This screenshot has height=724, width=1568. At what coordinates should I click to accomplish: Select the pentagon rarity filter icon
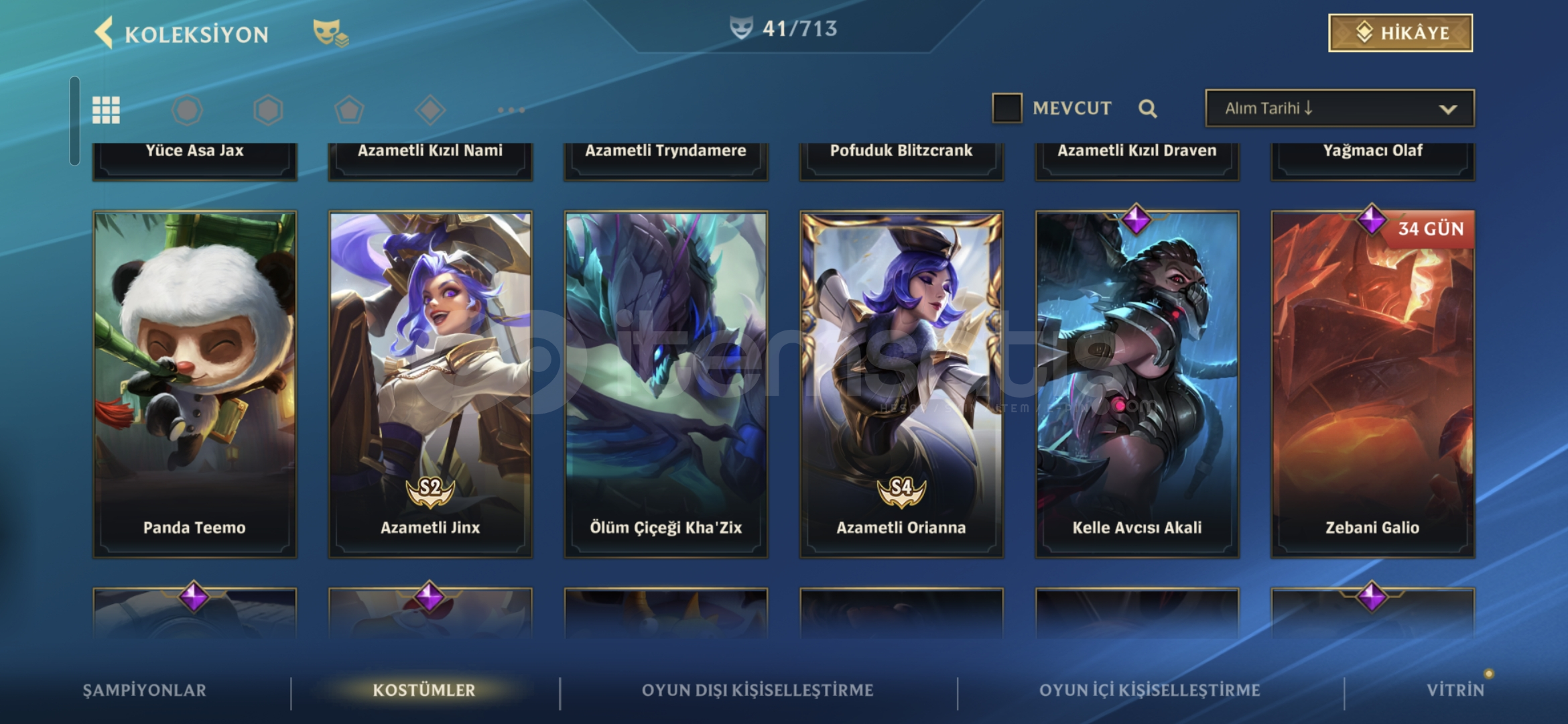[349, 110]
